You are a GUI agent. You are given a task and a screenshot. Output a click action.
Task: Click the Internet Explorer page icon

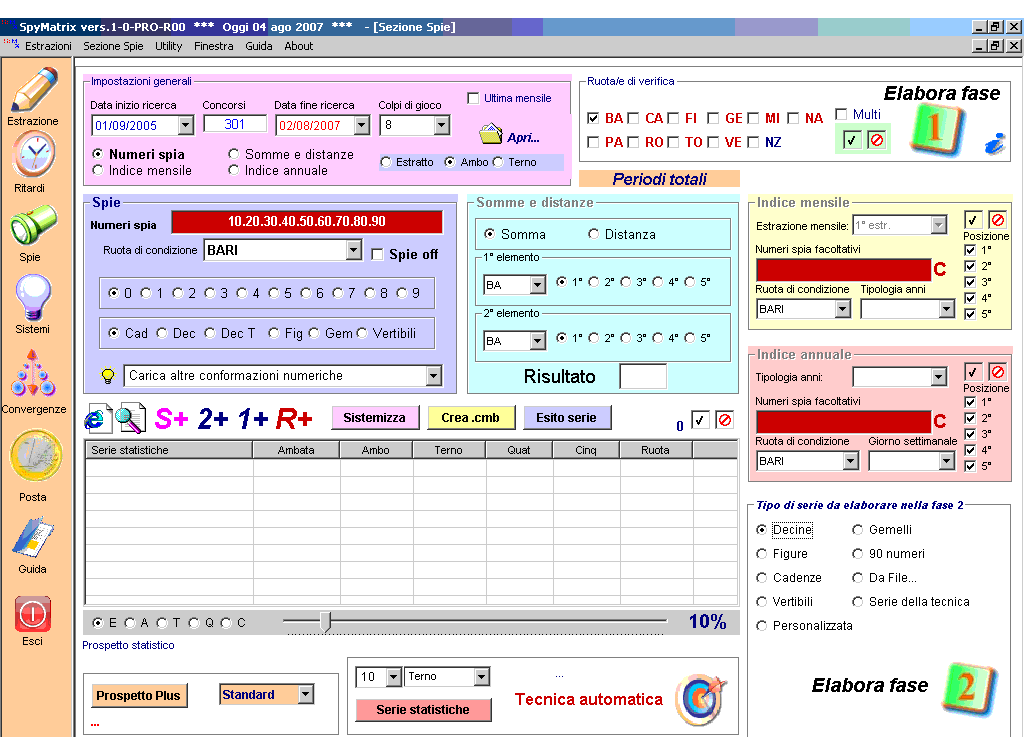[97, 418]
